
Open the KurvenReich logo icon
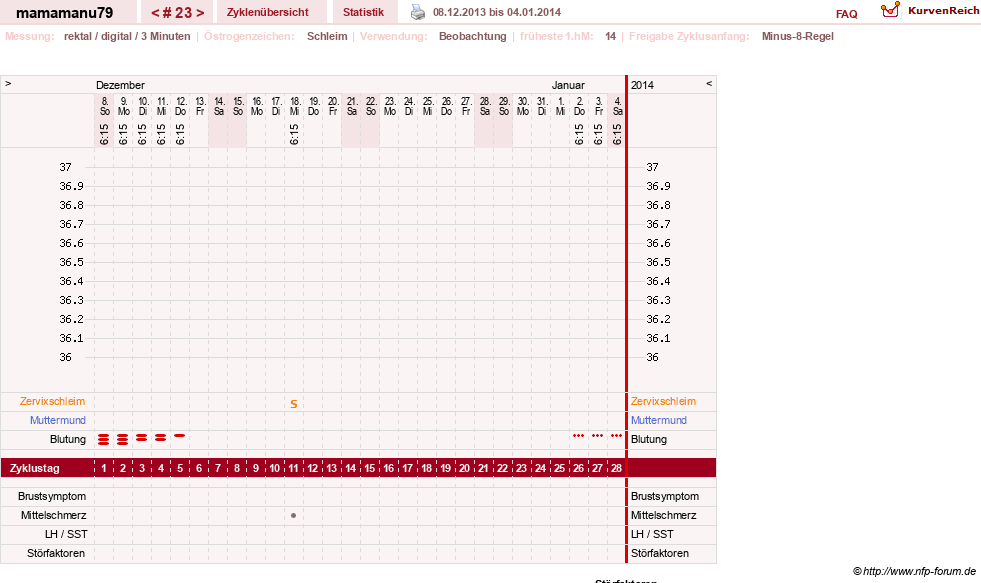[x=890, y=10]
